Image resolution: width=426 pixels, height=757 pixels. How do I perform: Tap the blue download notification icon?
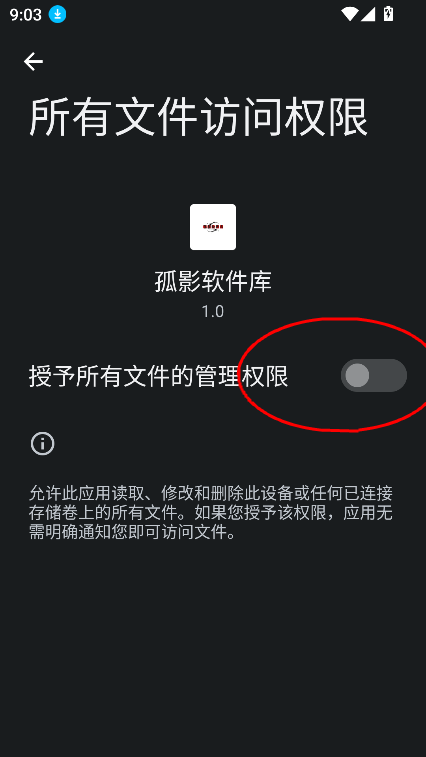57,14
